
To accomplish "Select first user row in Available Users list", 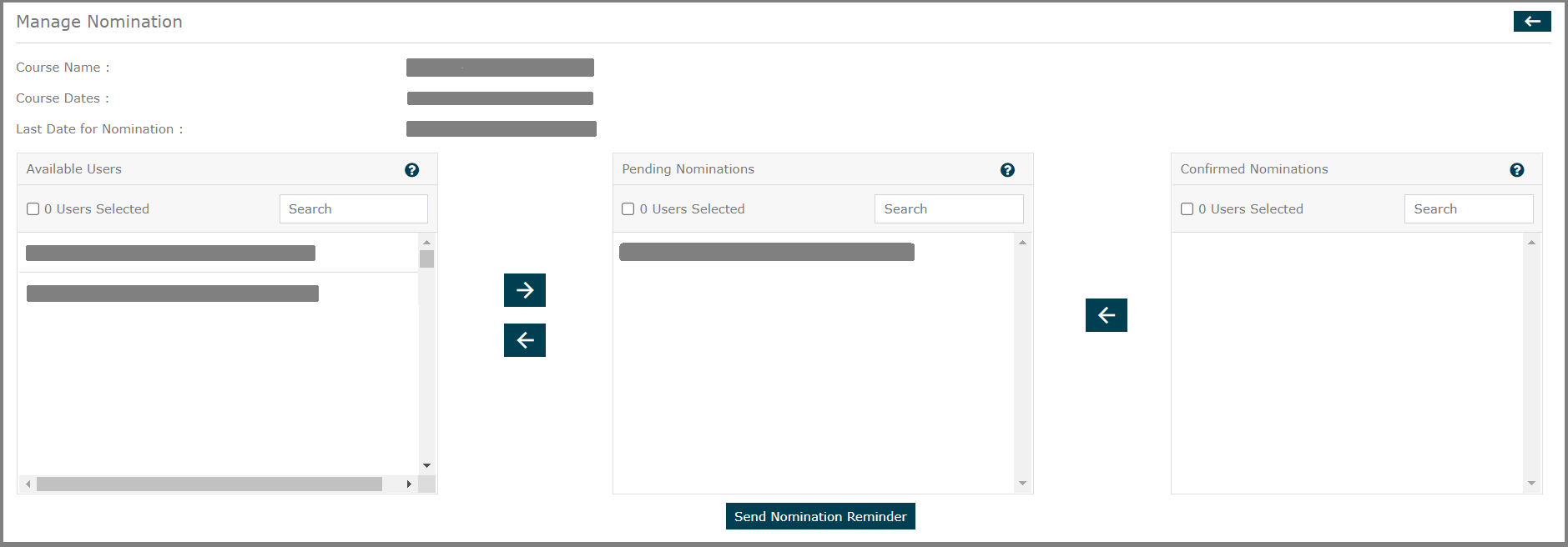I will pyautogui.click(x=218, y=253).
